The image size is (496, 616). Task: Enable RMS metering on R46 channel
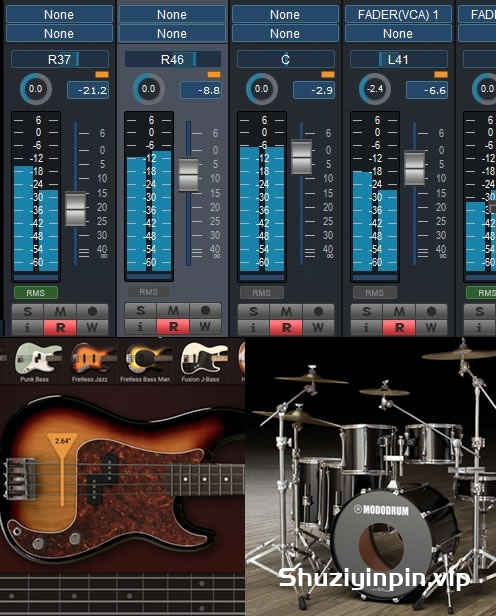click(x=149, y=292)
